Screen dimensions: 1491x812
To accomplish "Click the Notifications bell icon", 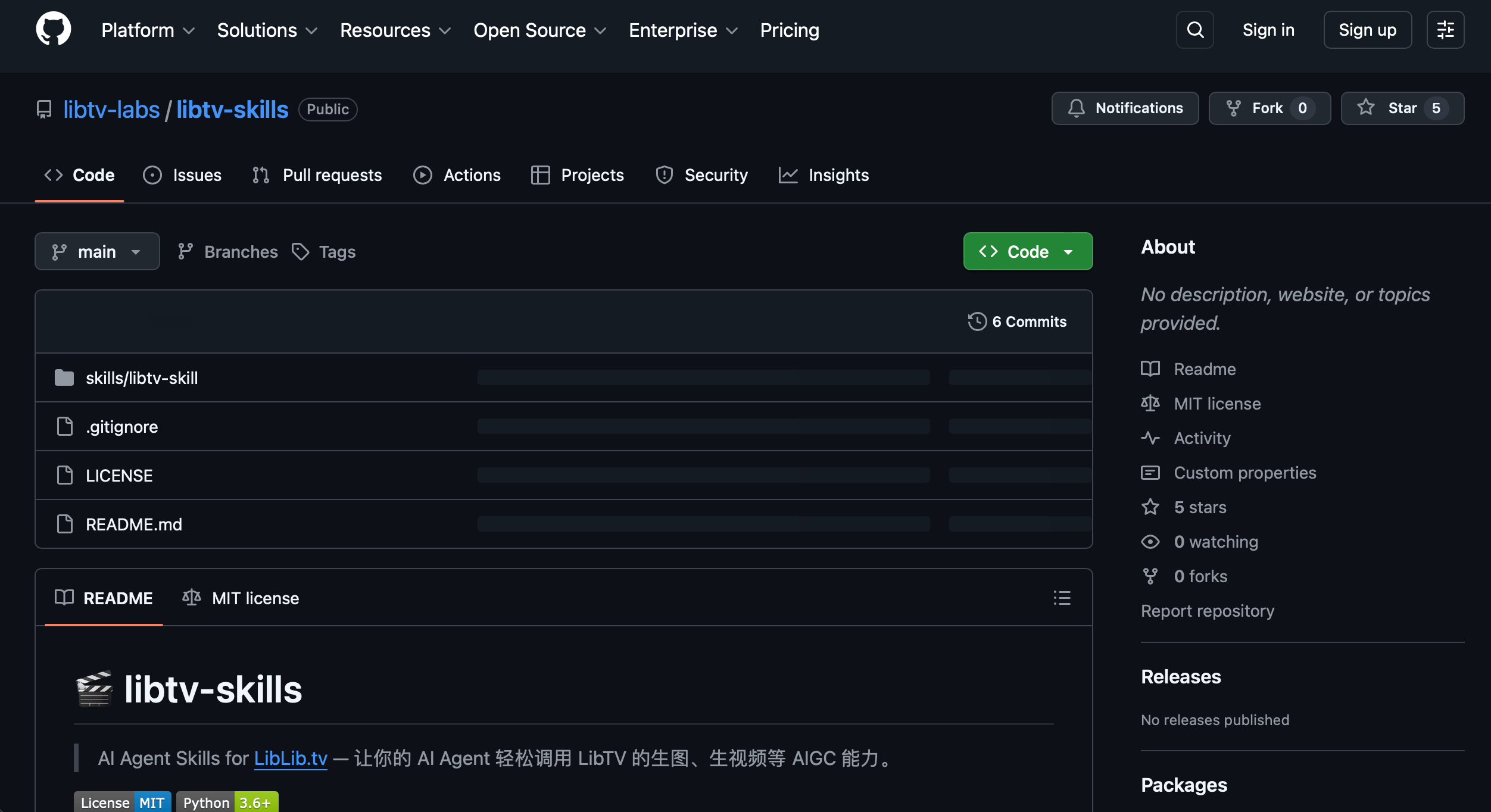I will pyautogui.click(x=1076, y=108).
